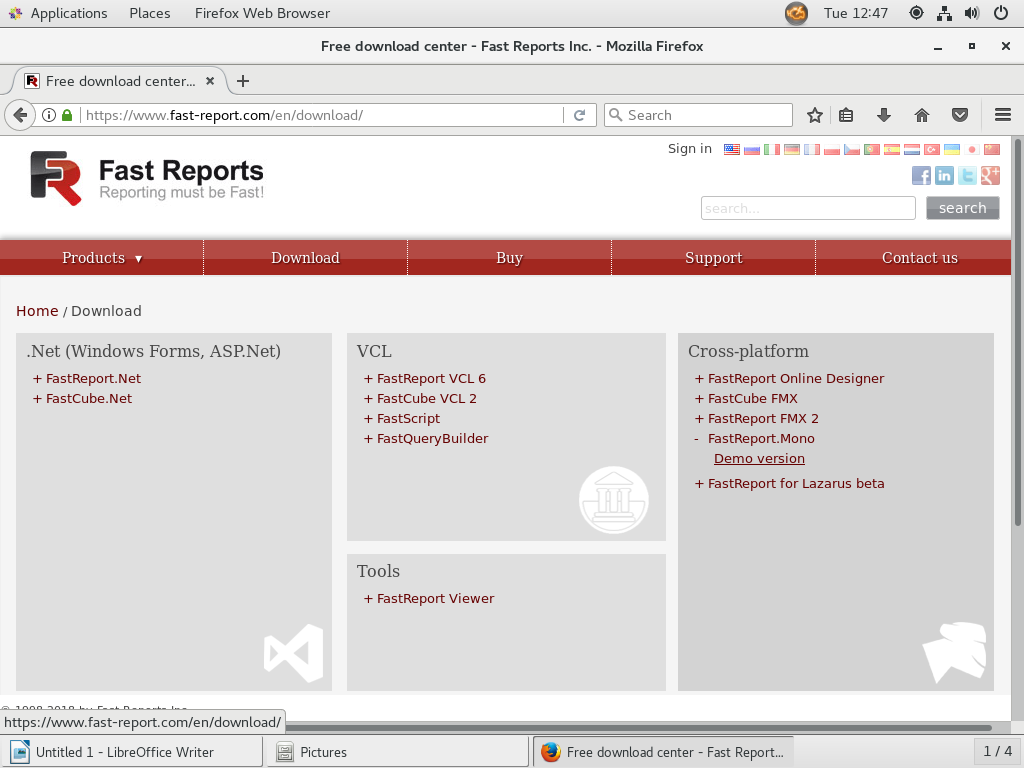1024x768 pixels.
Task: Open the Facebook social icon
Action: pyautogui.click(x=921, y=175)
